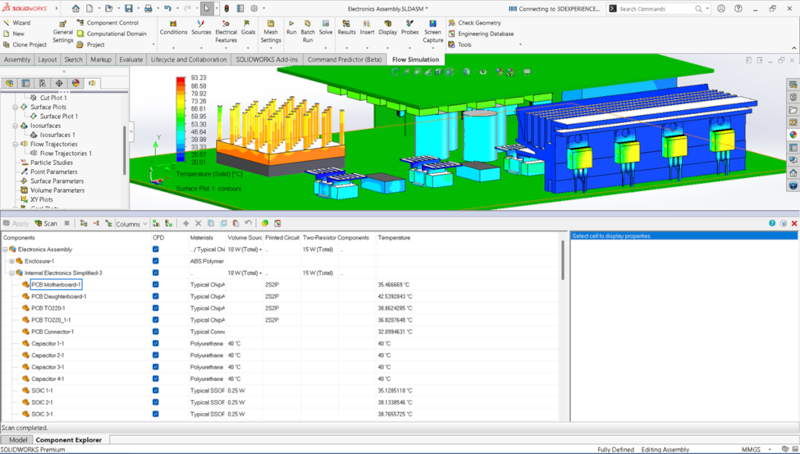Open the Columns dropdown

[x=128, y=224]
